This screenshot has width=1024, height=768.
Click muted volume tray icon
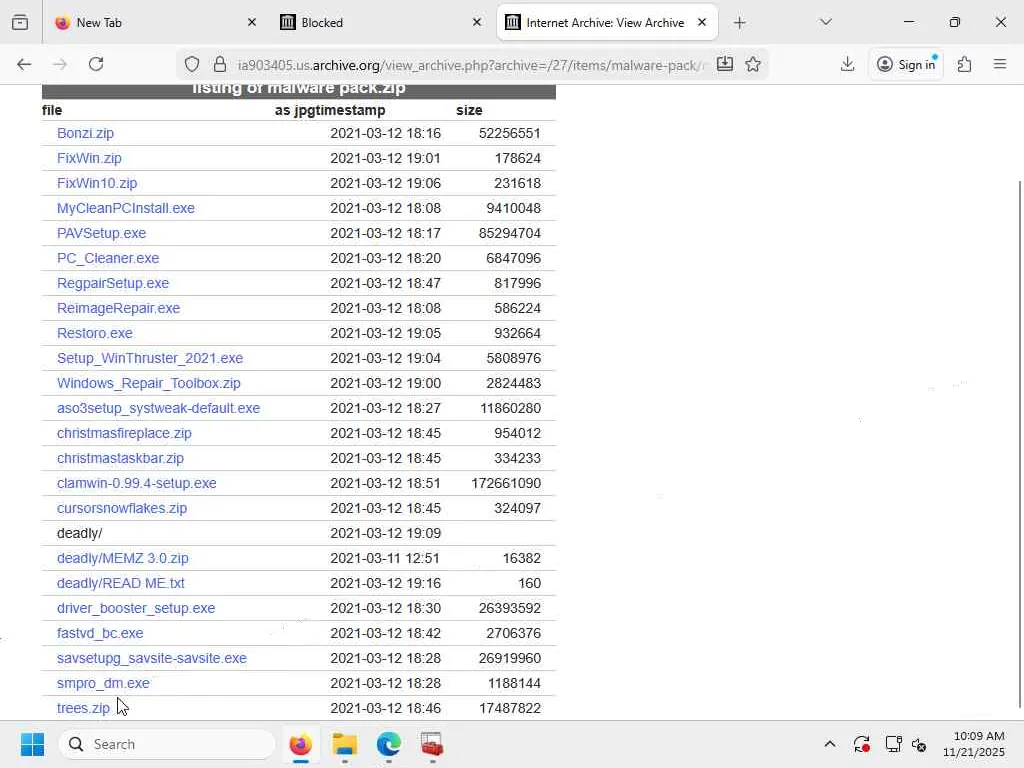920,744
